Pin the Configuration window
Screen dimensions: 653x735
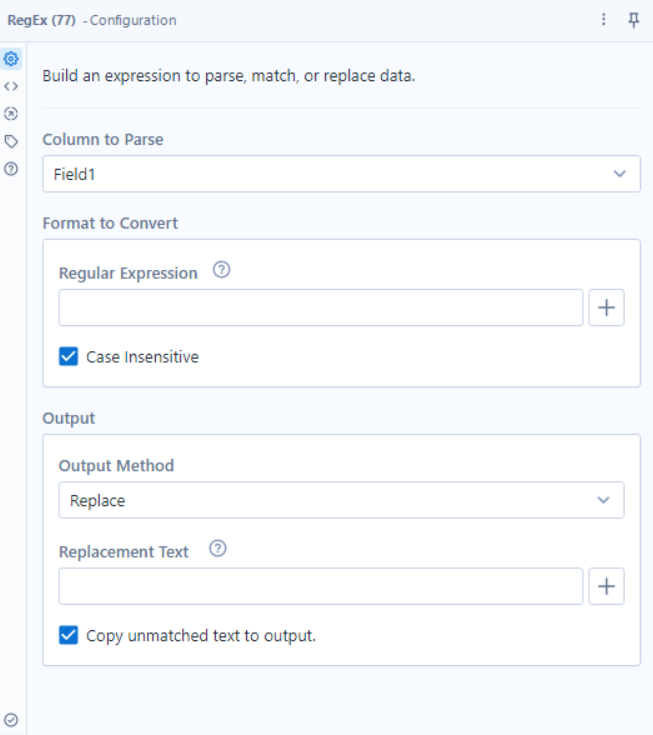click(x=634, y=20)
